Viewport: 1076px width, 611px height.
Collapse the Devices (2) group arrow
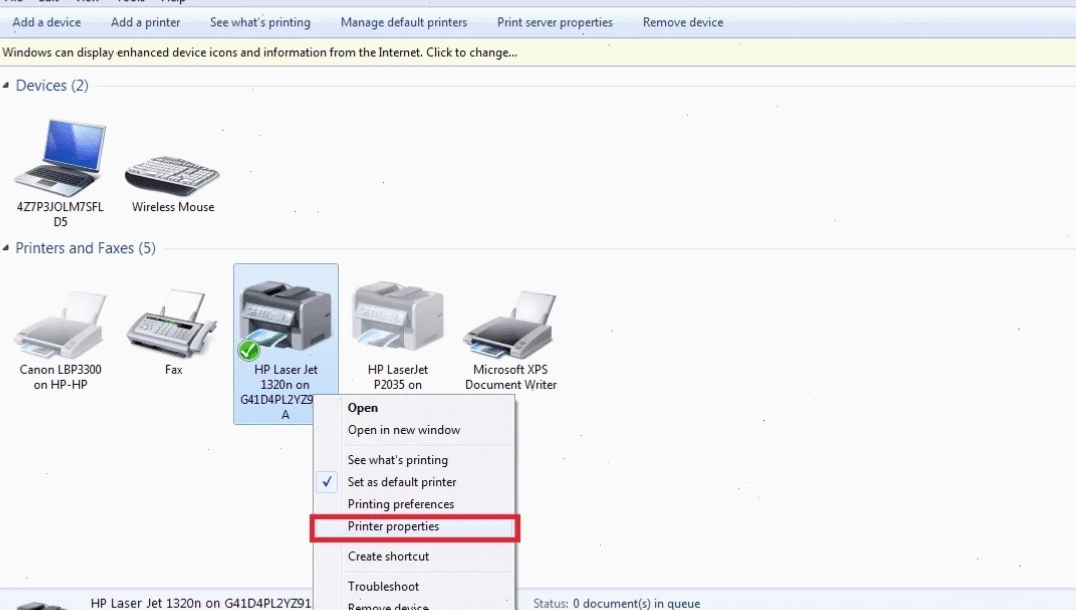pyautogui.click(x=6, y=85)
